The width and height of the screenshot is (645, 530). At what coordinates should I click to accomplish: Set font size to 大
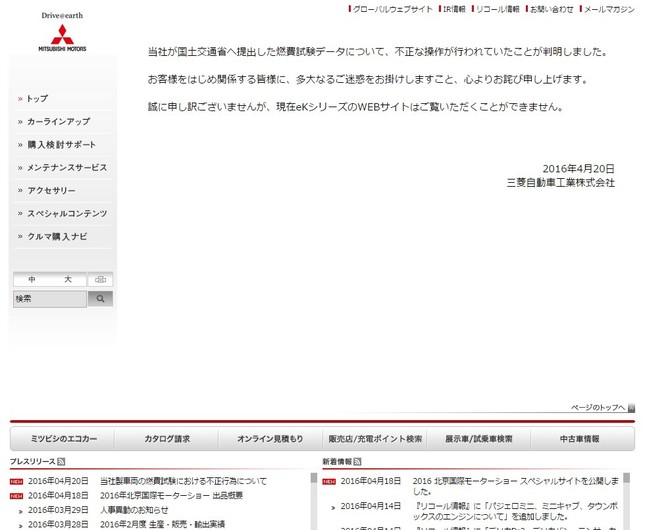click(x=68, y=280)
